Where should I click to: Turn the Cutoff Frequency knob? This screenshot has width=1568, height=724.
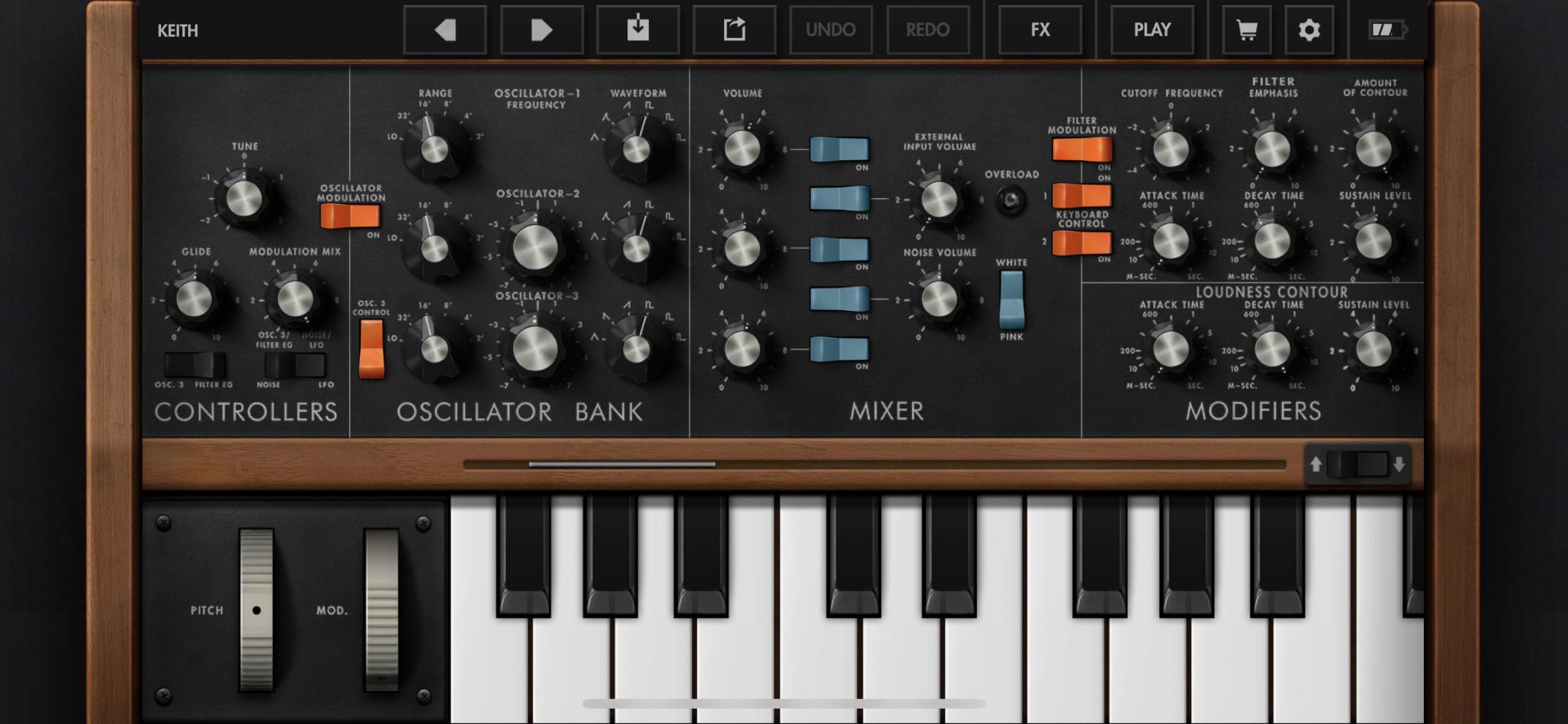point(1172,148)
